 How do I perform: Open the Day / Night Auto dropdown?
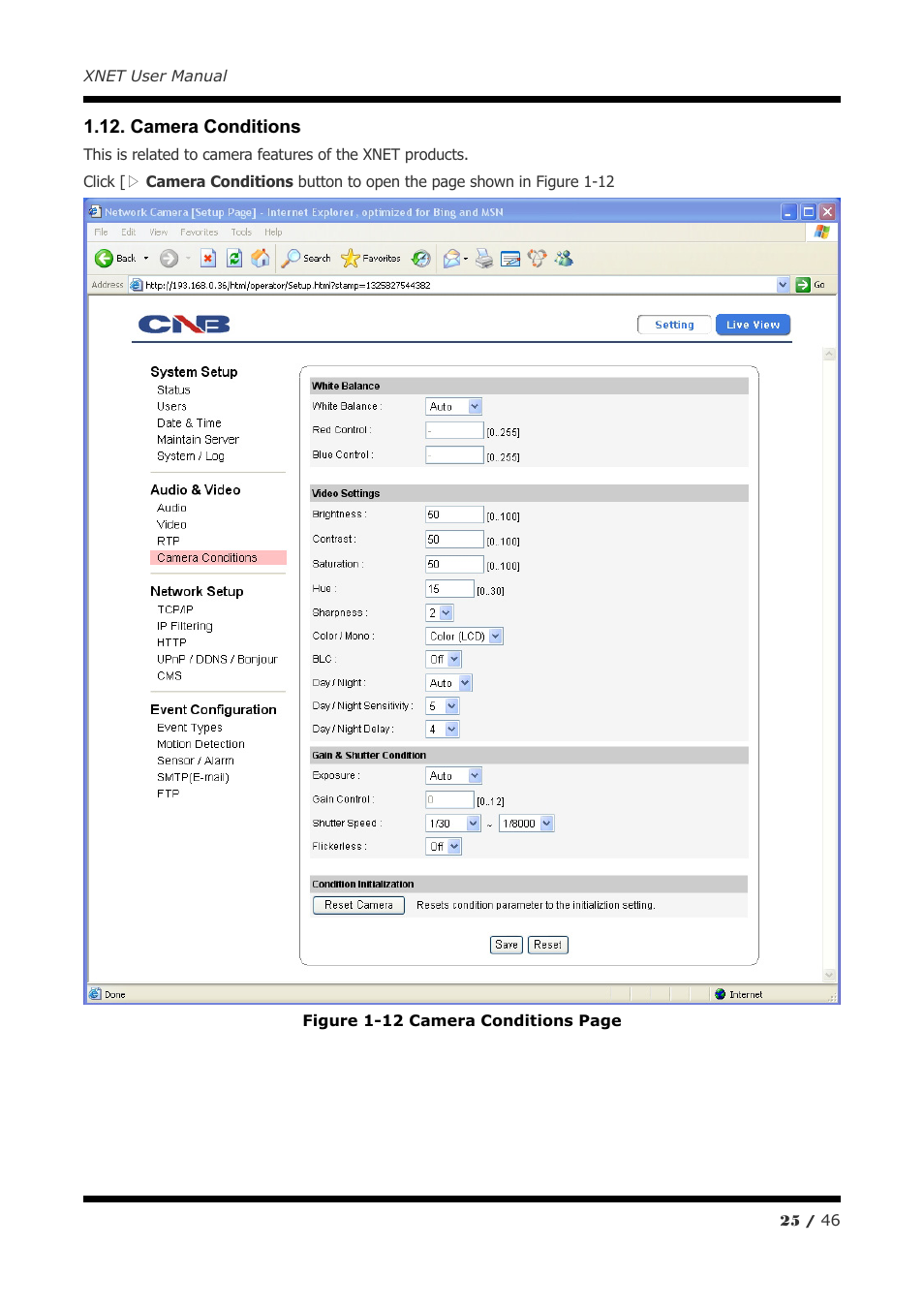(448, 683)
